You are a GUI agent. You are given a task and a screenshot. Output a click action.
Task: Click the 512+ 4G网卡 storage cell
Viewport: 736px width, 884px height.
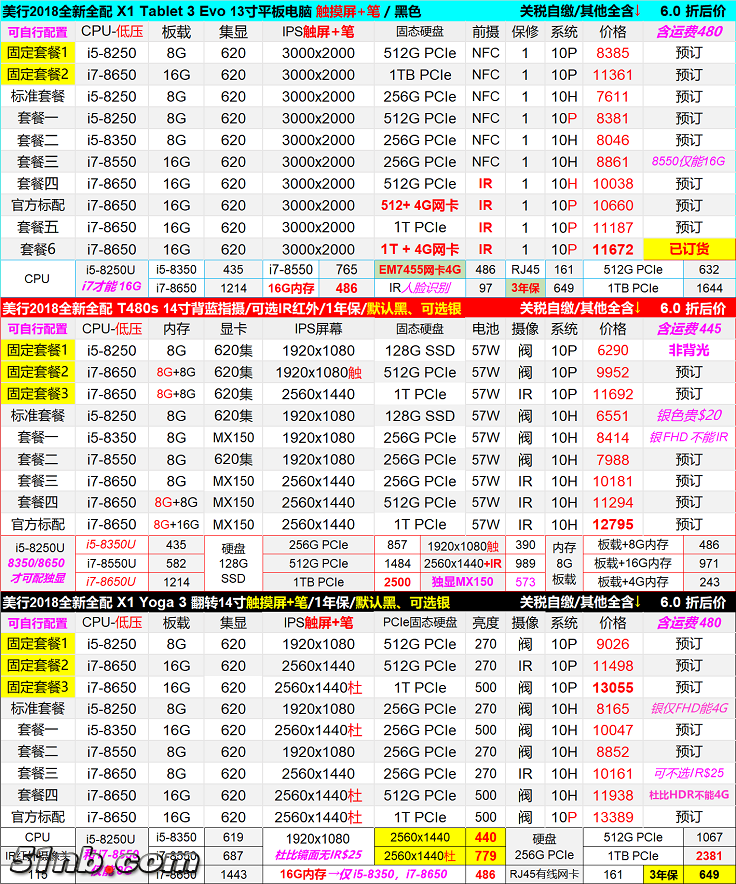click(420, 206)
